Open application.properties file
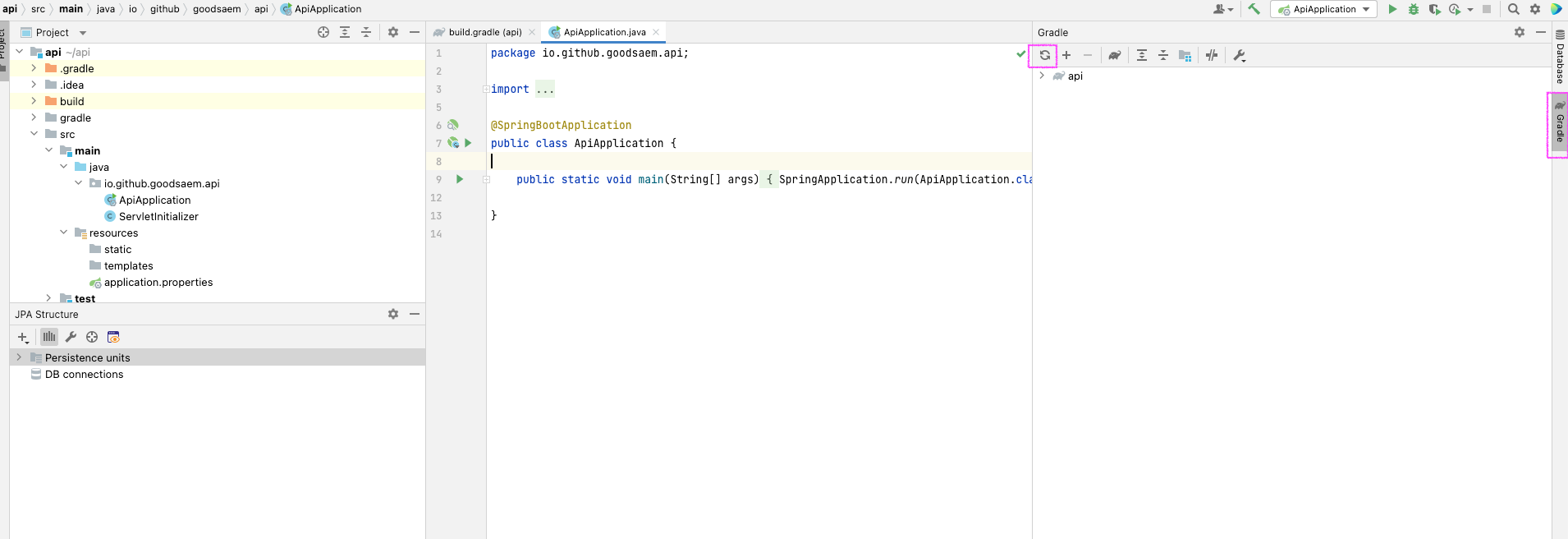 [158, 282]
